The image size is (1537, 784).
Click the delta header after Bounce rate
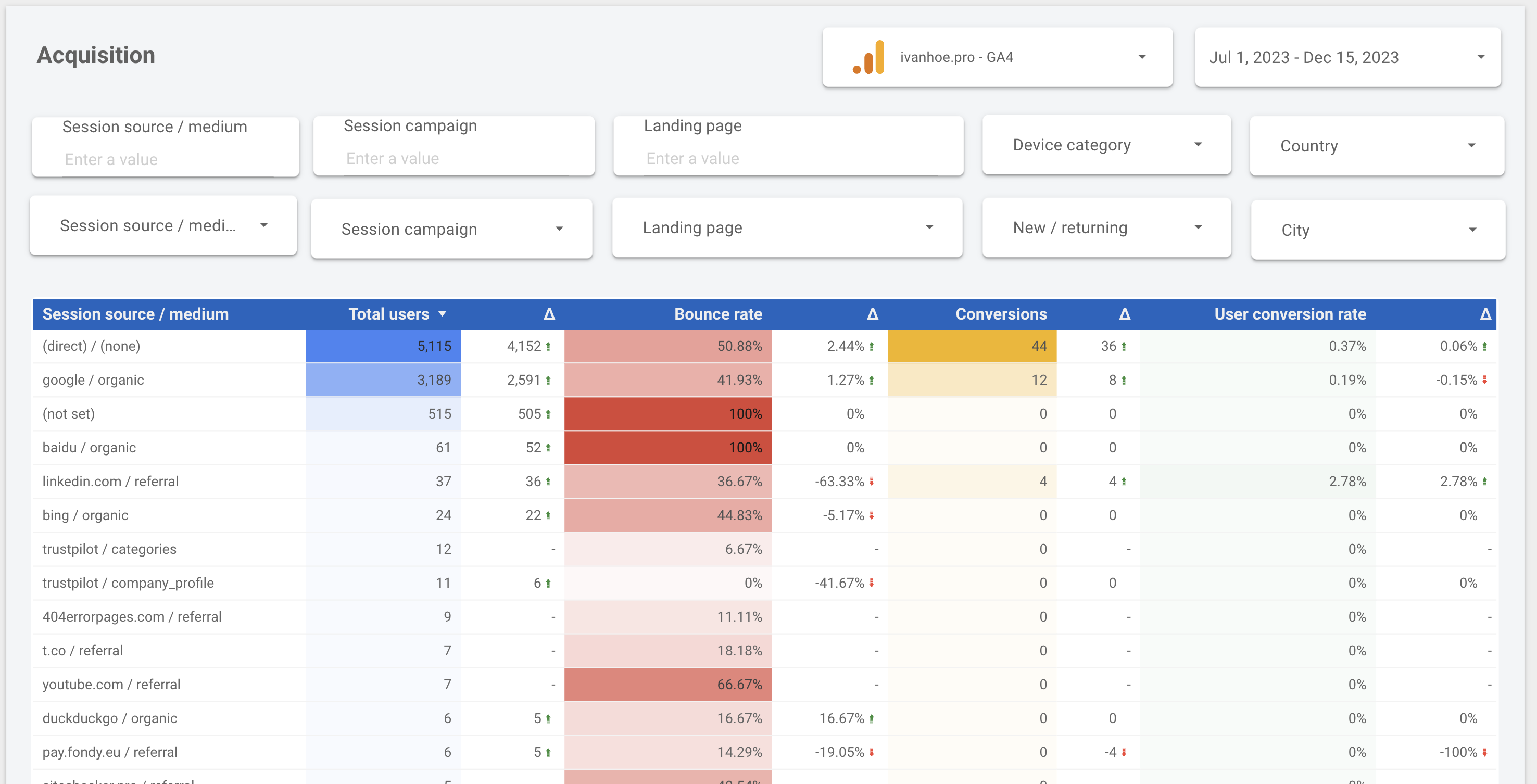(872, 314)
